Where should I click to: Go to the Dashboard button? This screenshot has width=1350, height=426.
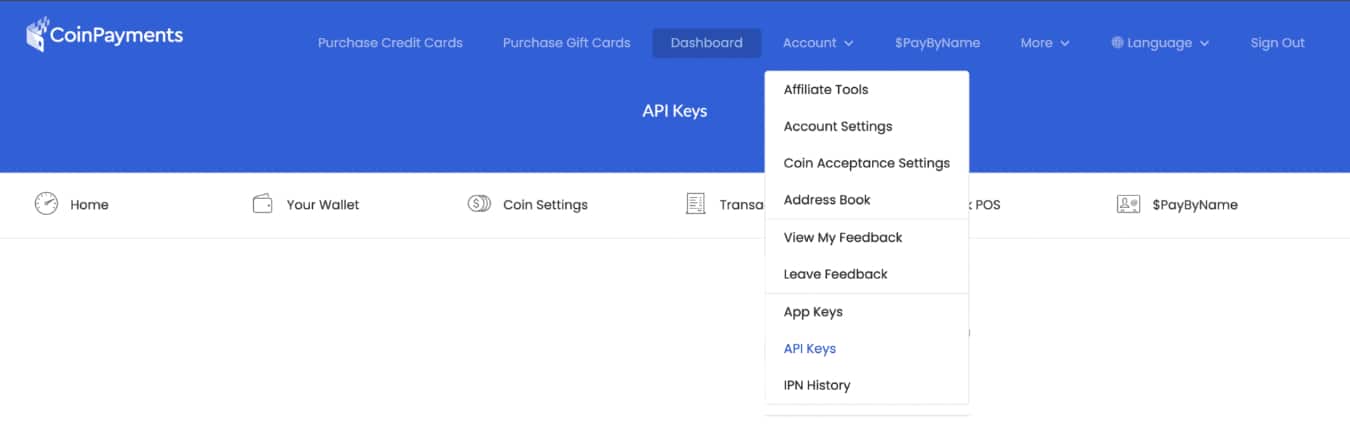click(x=706, y=43)
